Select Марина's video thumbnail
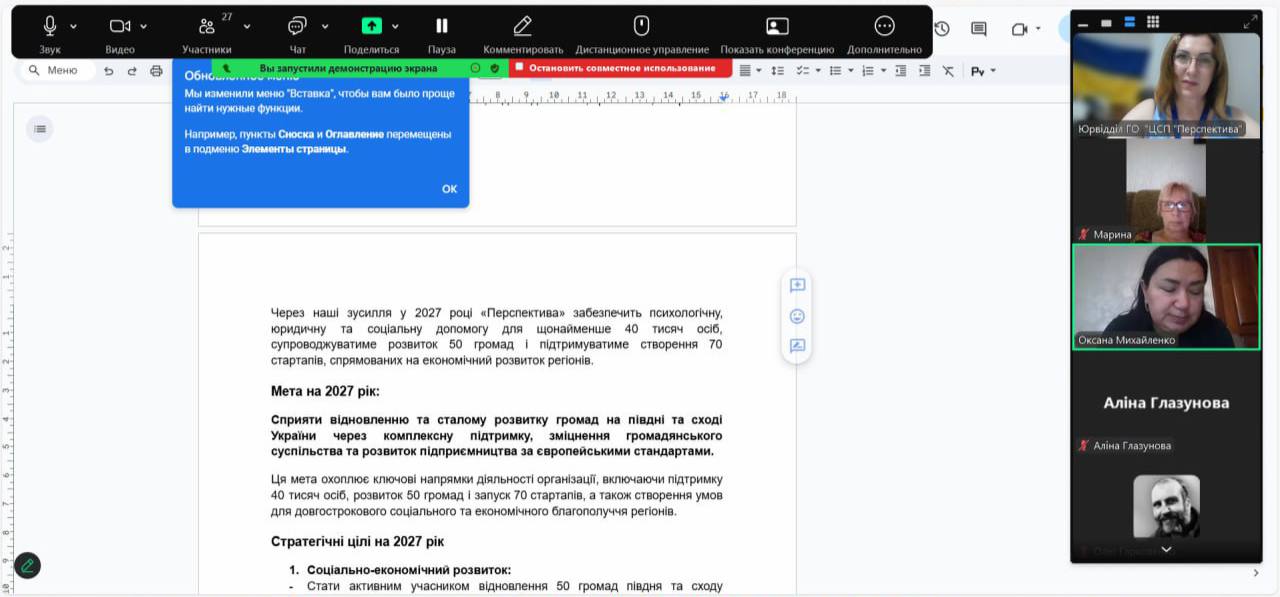Viewport: 1280px width, 597px height. point(1166,190)
